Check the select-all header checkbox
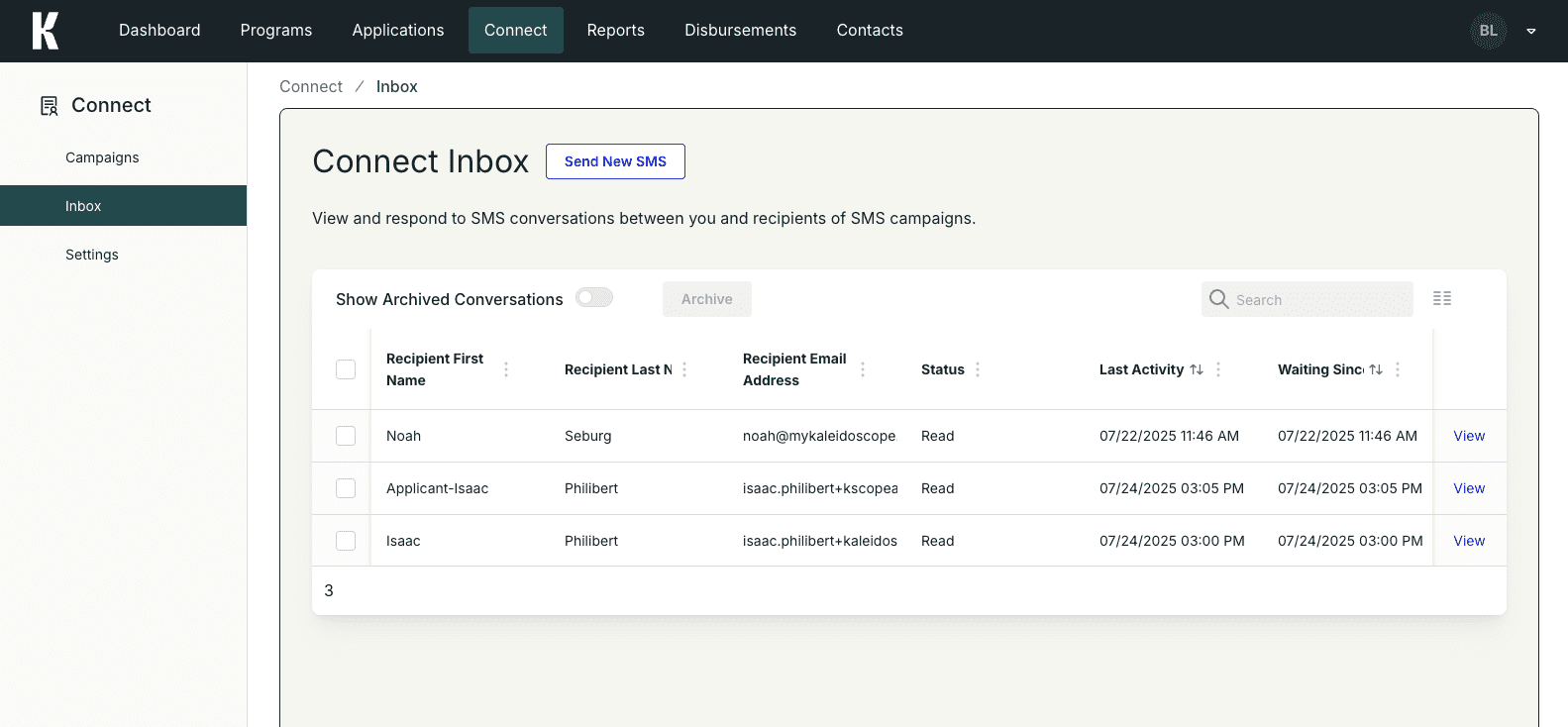 [346, 369]
